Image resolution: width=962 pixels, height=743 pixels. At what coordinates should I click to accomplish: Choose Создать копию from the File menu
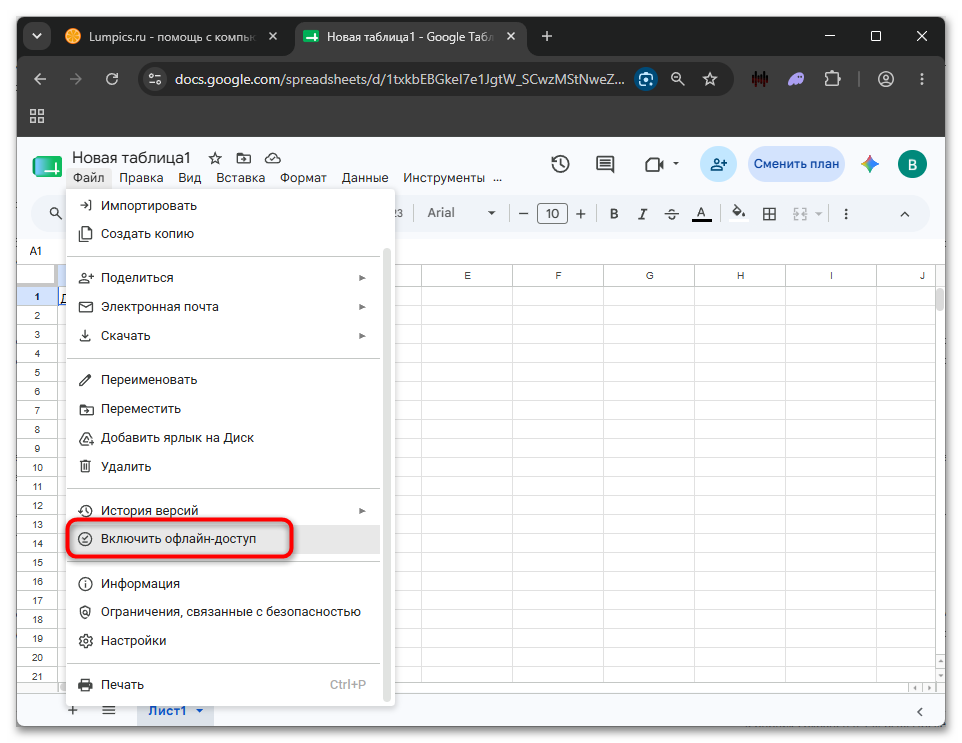[x=223, y=234]
